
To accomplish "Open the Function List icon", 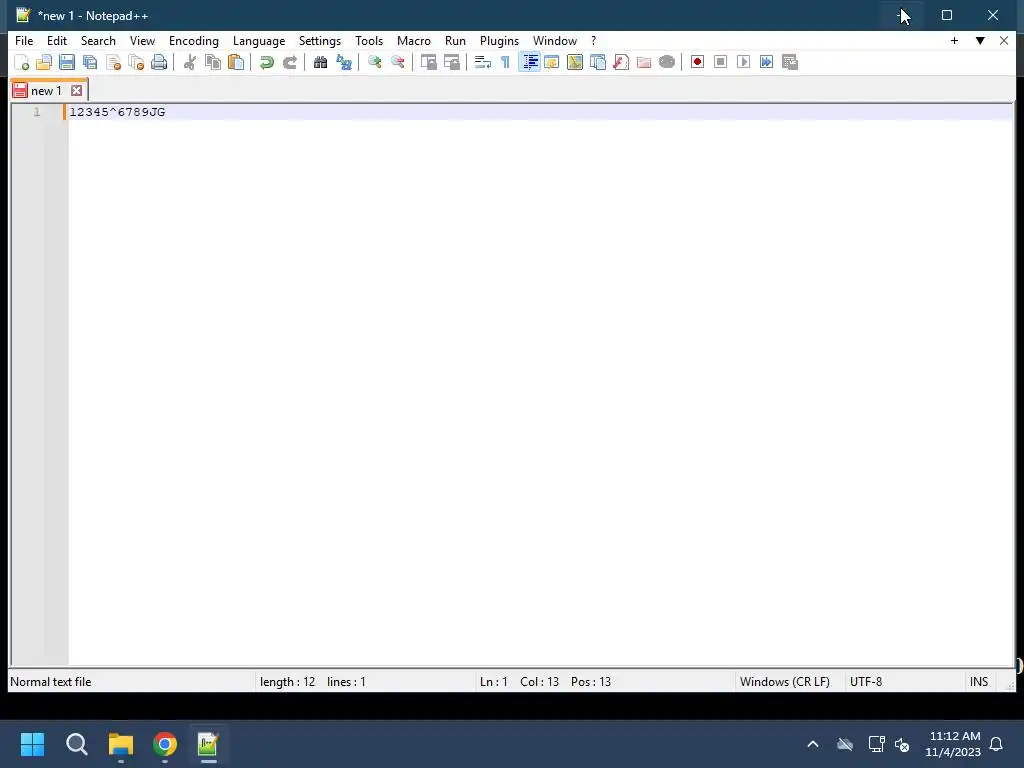I will [x=621, y=62].
